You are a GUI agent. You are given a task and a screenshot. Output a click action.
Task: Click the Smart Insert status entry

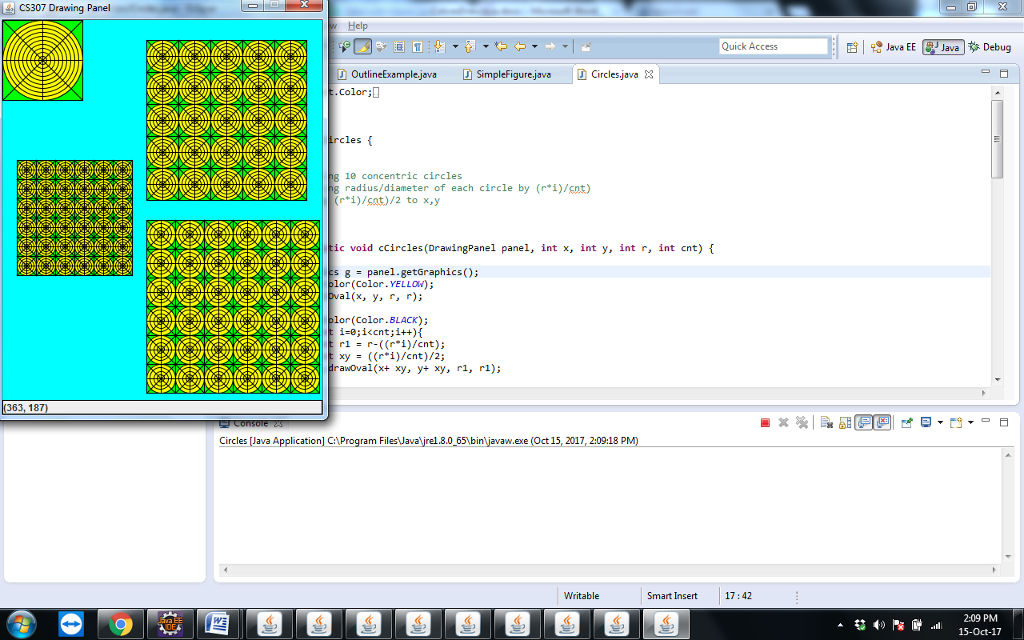pyautogui.click(x=672, y=596)
